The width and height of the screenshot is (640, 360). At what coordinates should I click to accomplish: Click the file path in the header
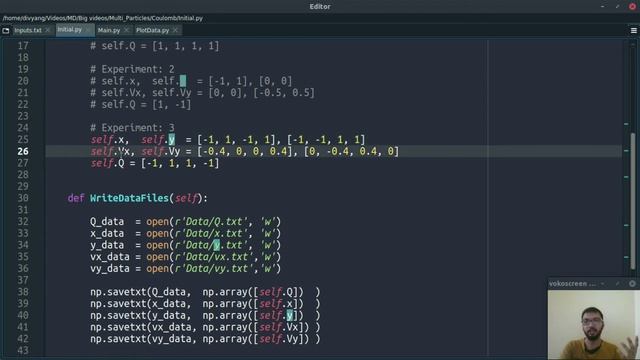(102, 18)
